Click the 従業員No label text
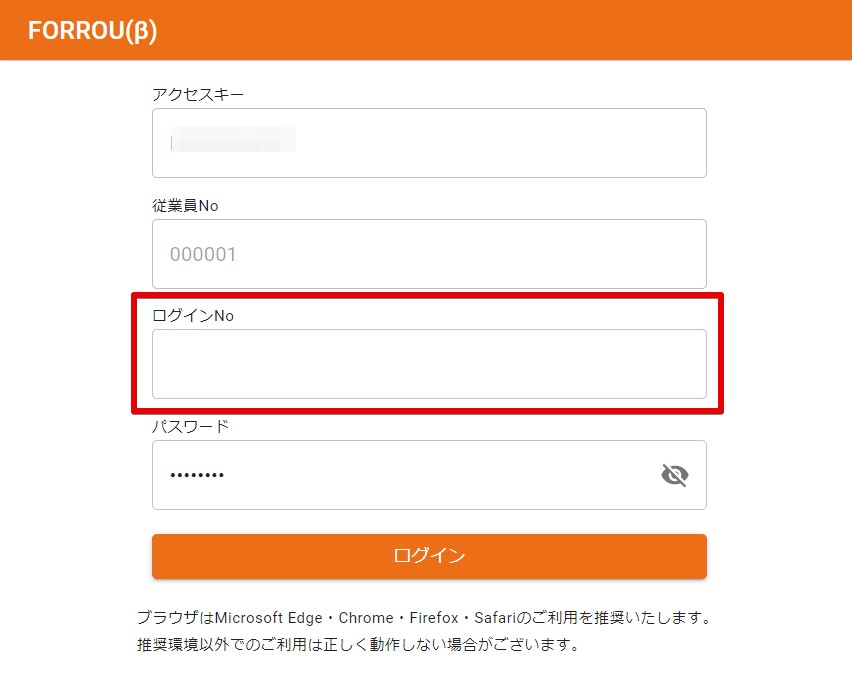Viewport: 852px width, 681px height. (185, 205)
